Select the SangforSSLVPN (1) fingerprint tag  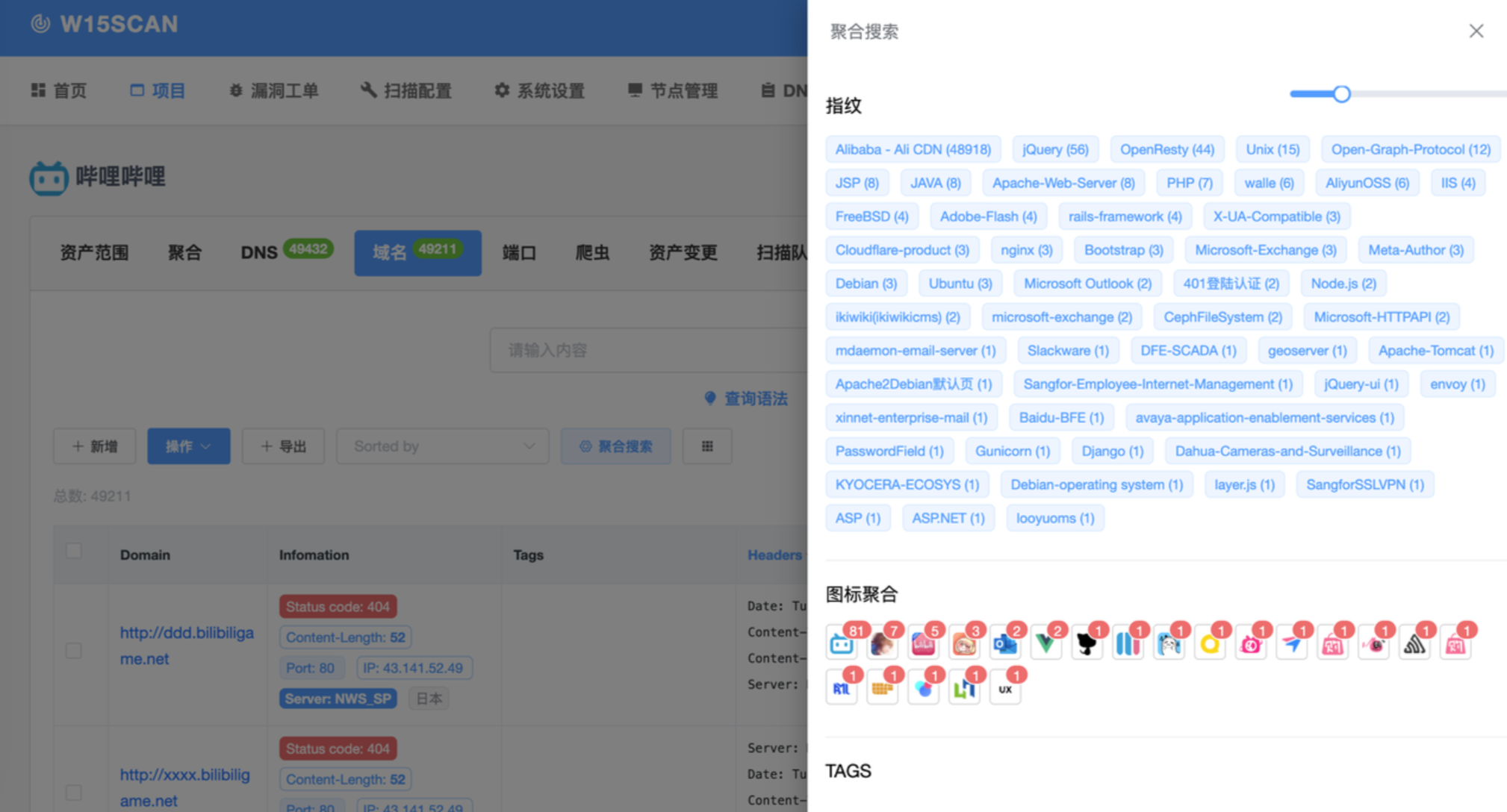tap(1364, 484)
